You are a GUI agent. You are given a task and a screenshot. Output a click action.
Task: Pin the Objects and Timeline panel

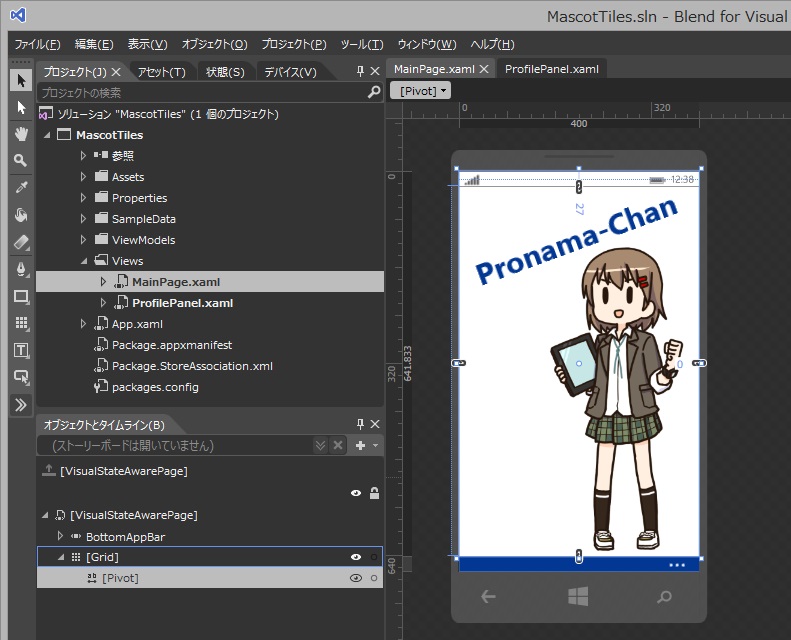(360, 424)
